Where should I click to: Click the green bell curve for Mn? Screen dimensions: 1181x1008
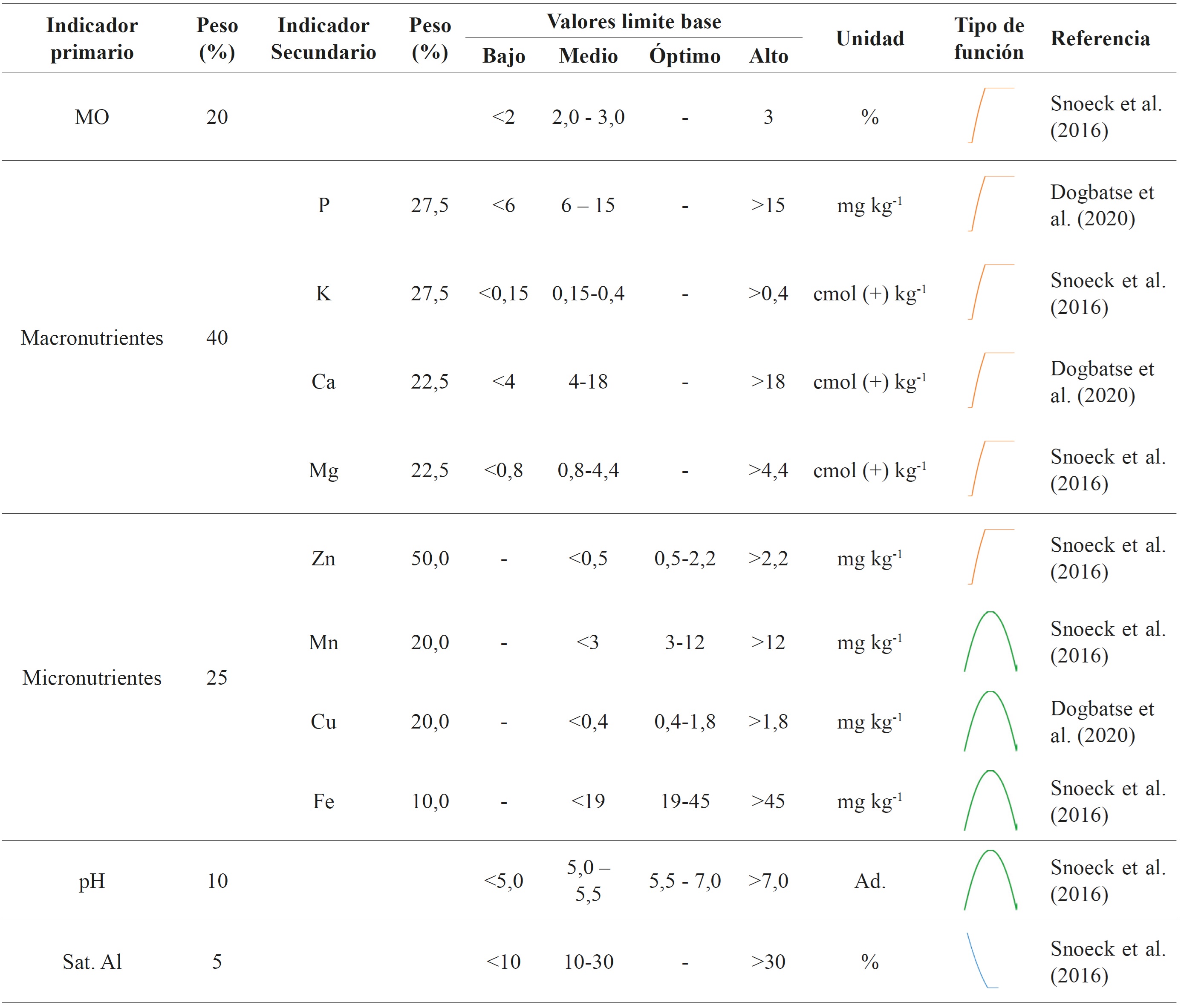990,642
